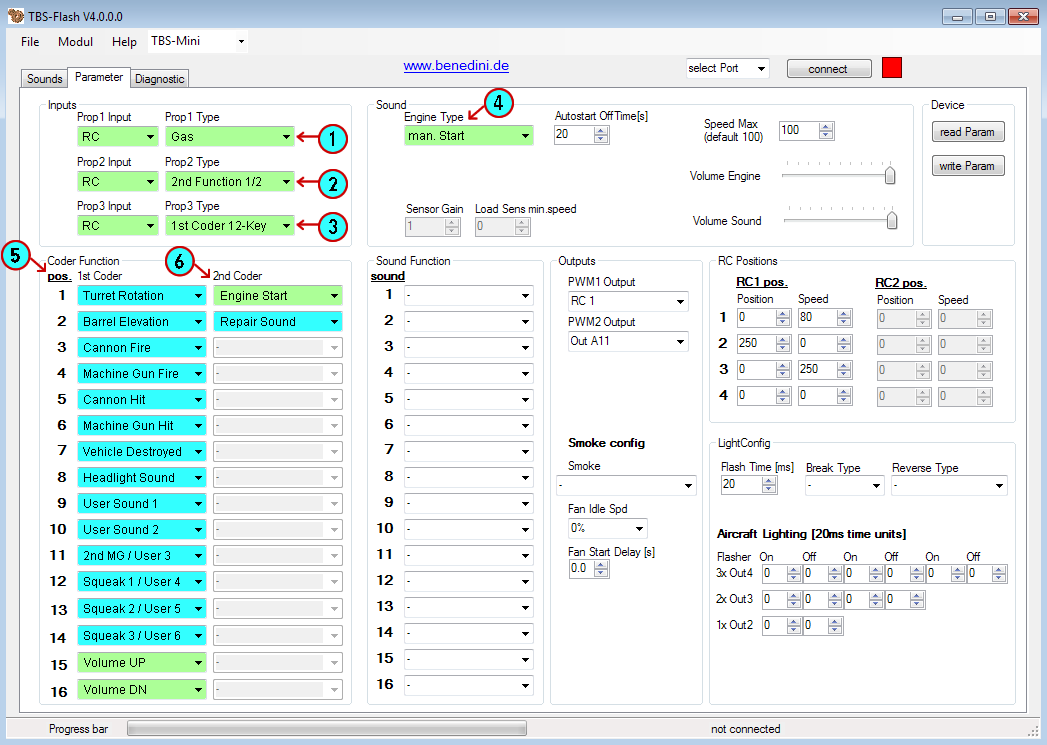Click the numbered annotation circle 1
Screen dimensions: 1047x745
pos(333,138)
